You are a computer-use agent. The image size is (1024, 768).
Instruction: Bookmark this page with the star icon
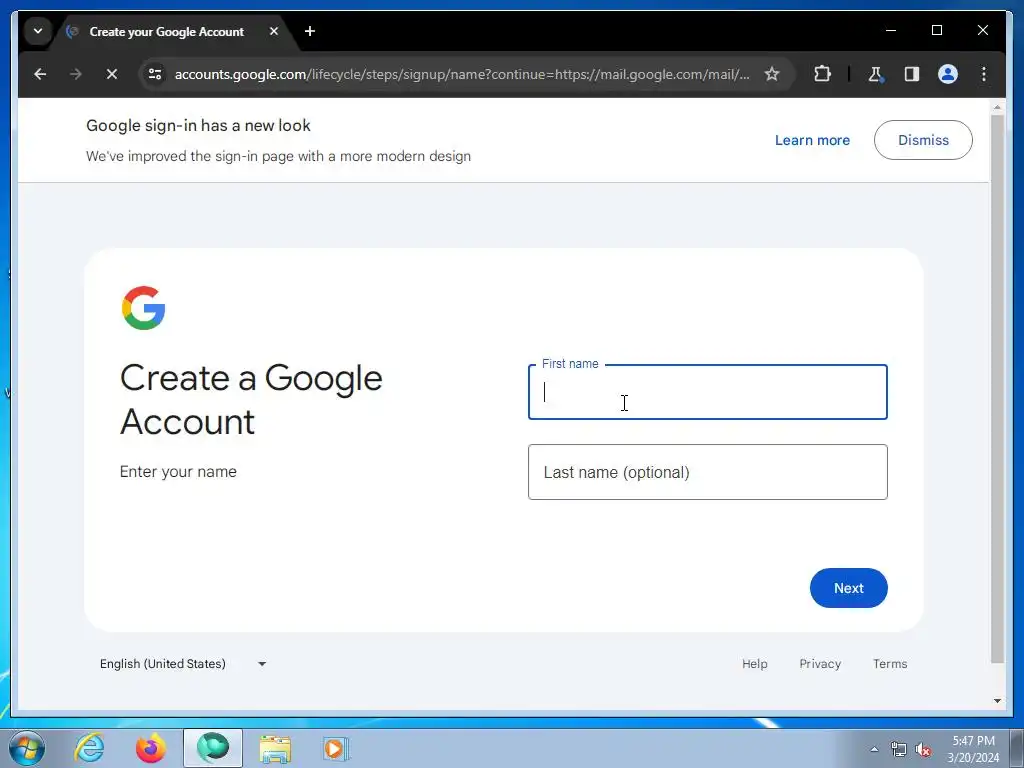(772, 74)
